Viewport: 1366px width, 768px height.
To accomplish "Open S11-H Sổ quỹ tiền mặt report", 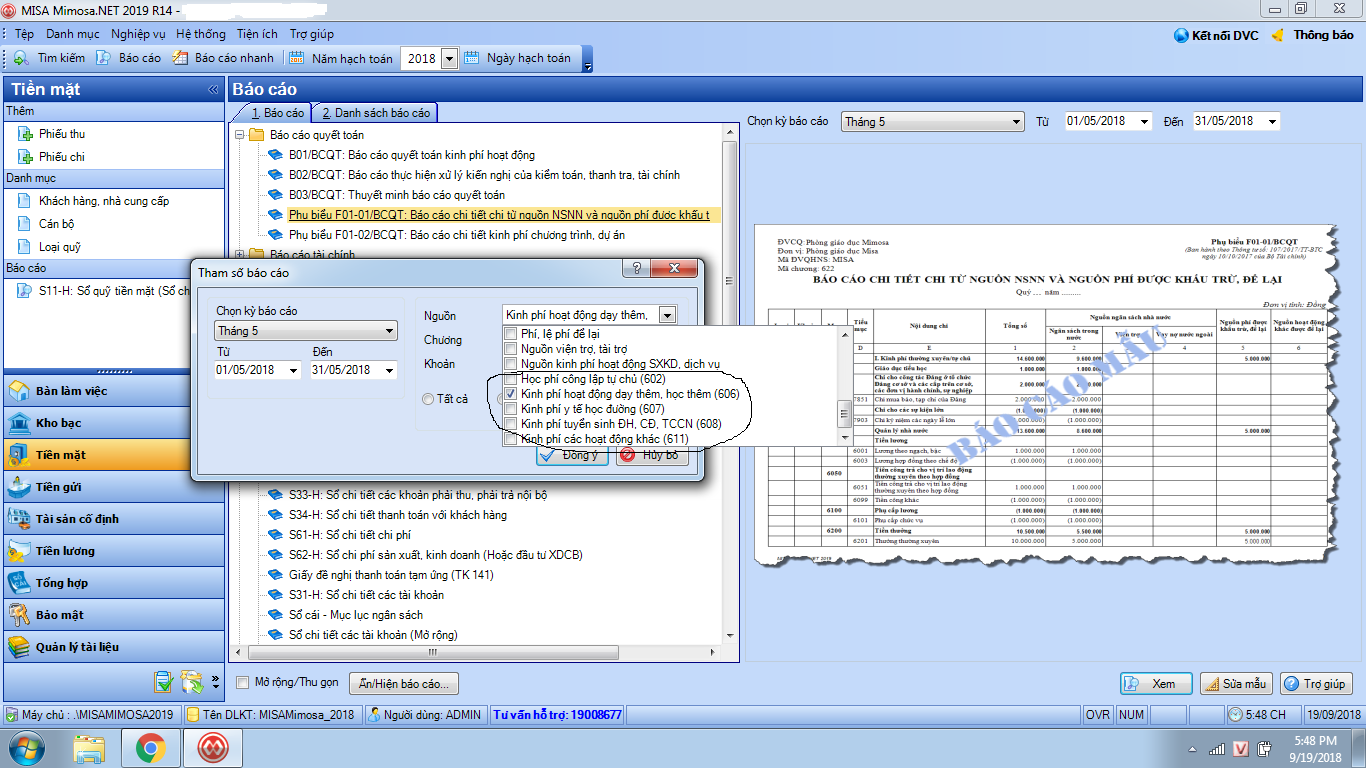I will [104, 291].
